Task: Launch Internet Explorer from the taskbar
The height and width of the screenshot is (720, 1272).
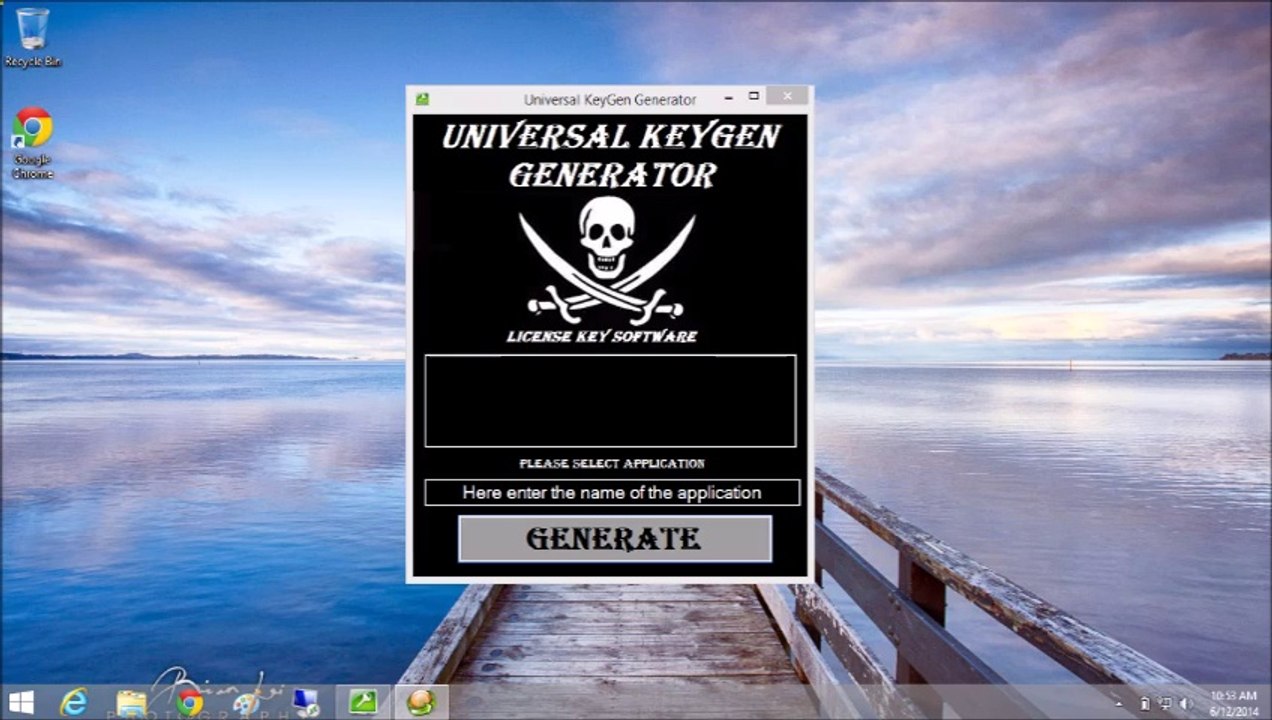Action: point(74,702)
